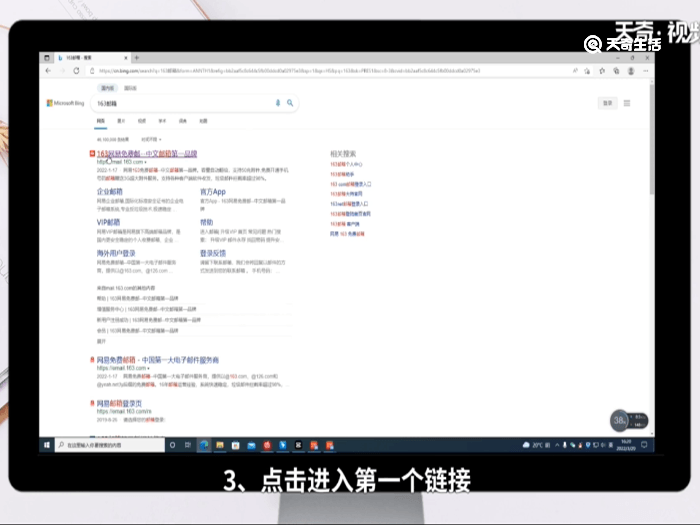Add this page to favorites star icon
The height and width of the screenshot is (525, 700).
click(x=587, y=71)
